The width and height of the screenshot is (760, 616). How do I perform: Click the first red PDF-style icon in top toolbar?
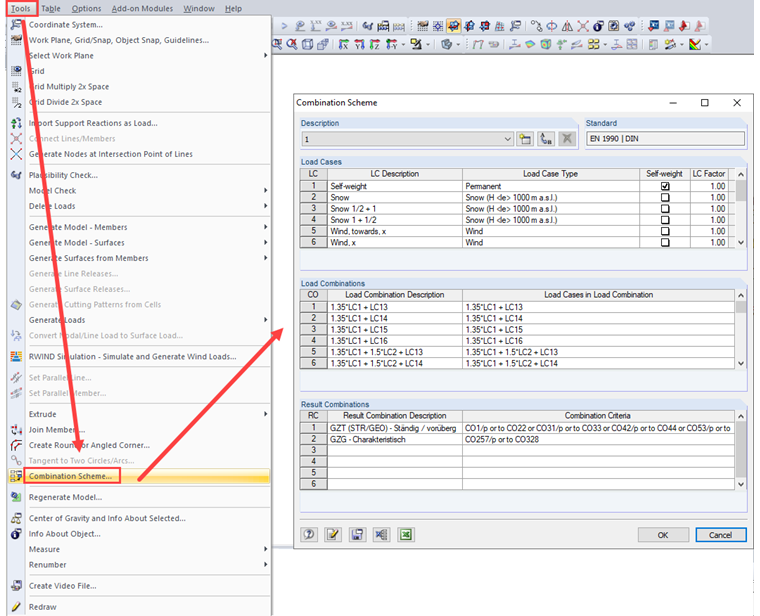[684, 26]
